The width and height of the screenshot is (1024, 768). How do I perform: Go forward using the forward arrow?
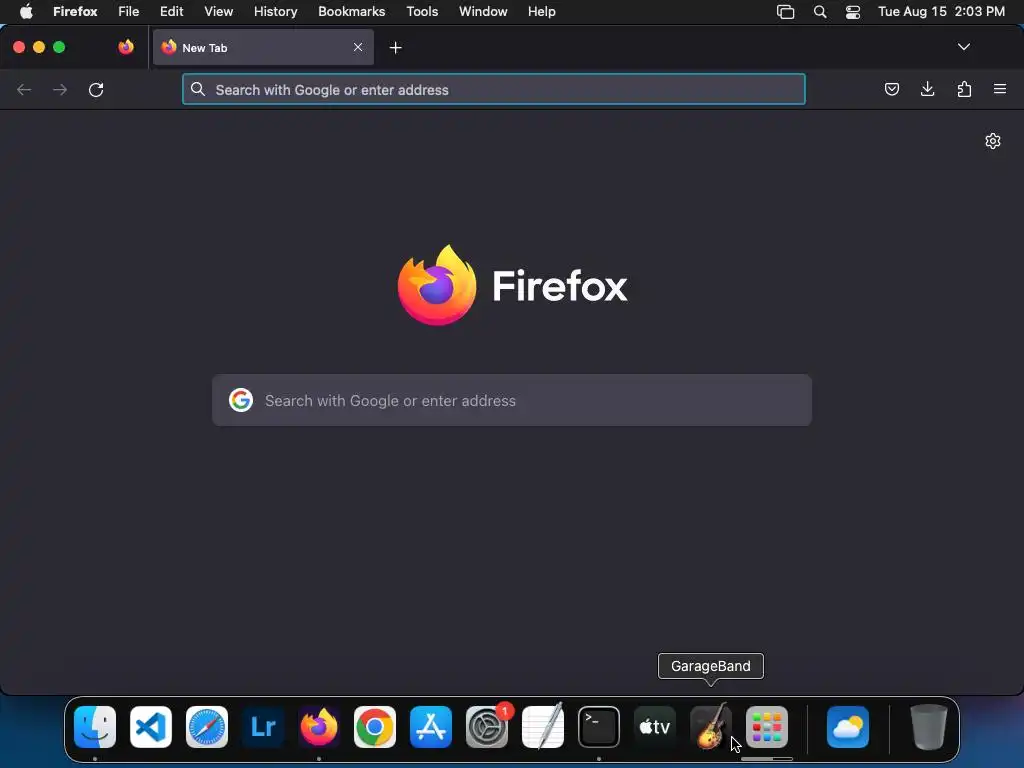point(59,89)
